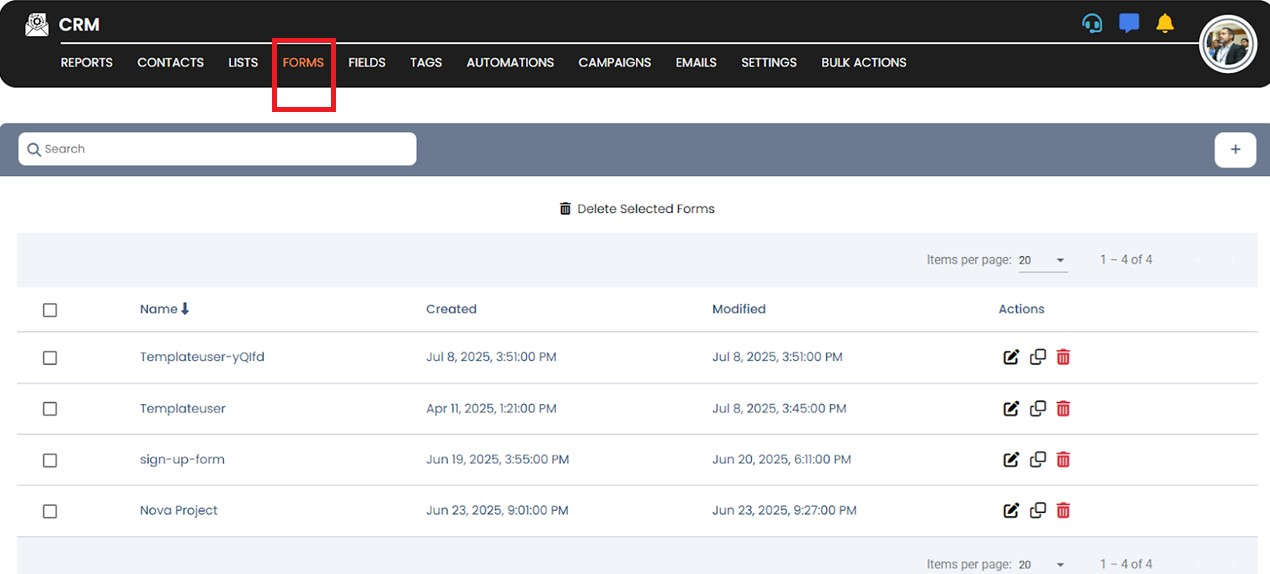Duplicate the Templateuser form created Apr 11
The image size is (1270, 574).
1038,408
